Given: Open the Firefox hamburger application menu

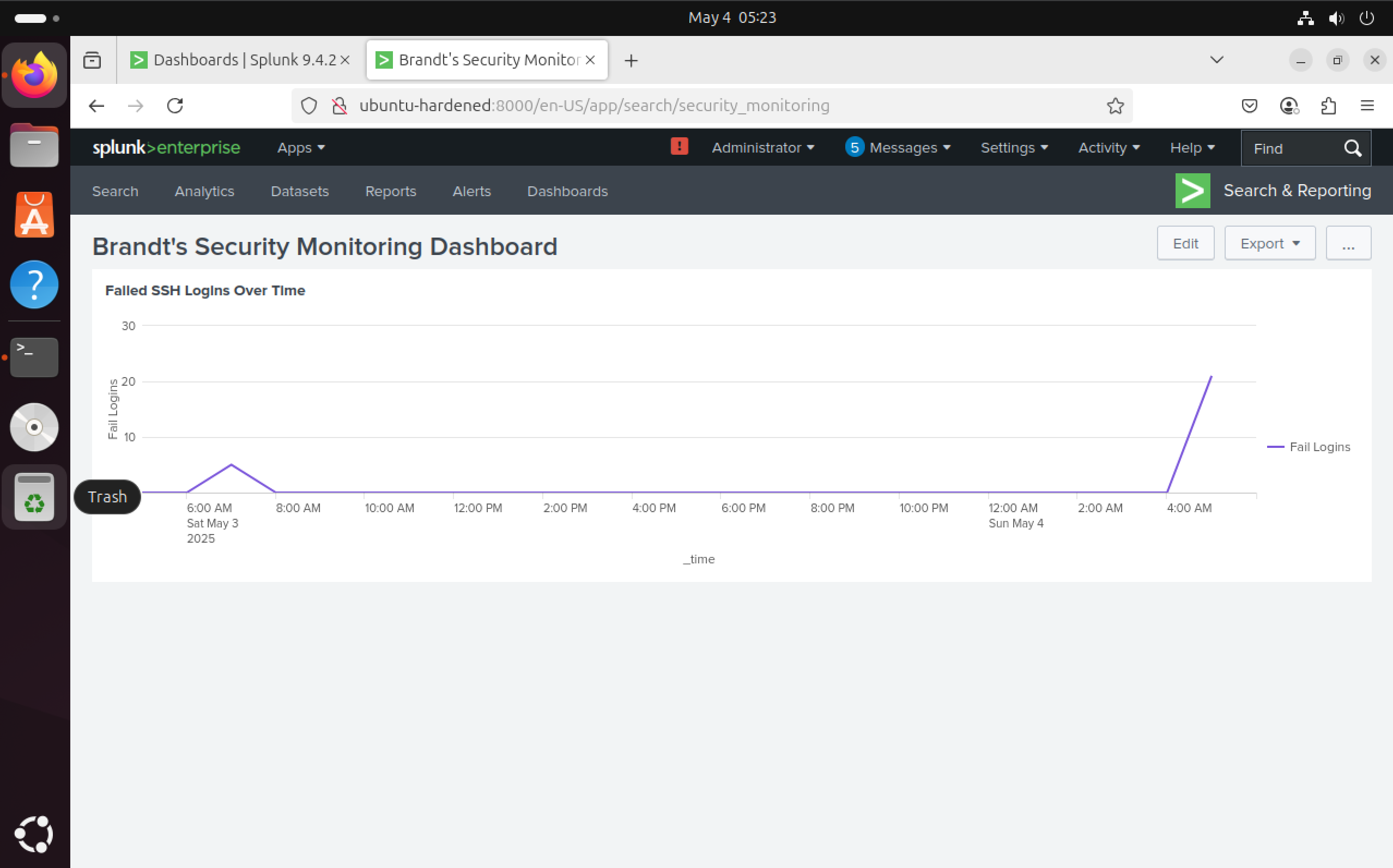Looking at the screenshot, I should click(1367, 106).
